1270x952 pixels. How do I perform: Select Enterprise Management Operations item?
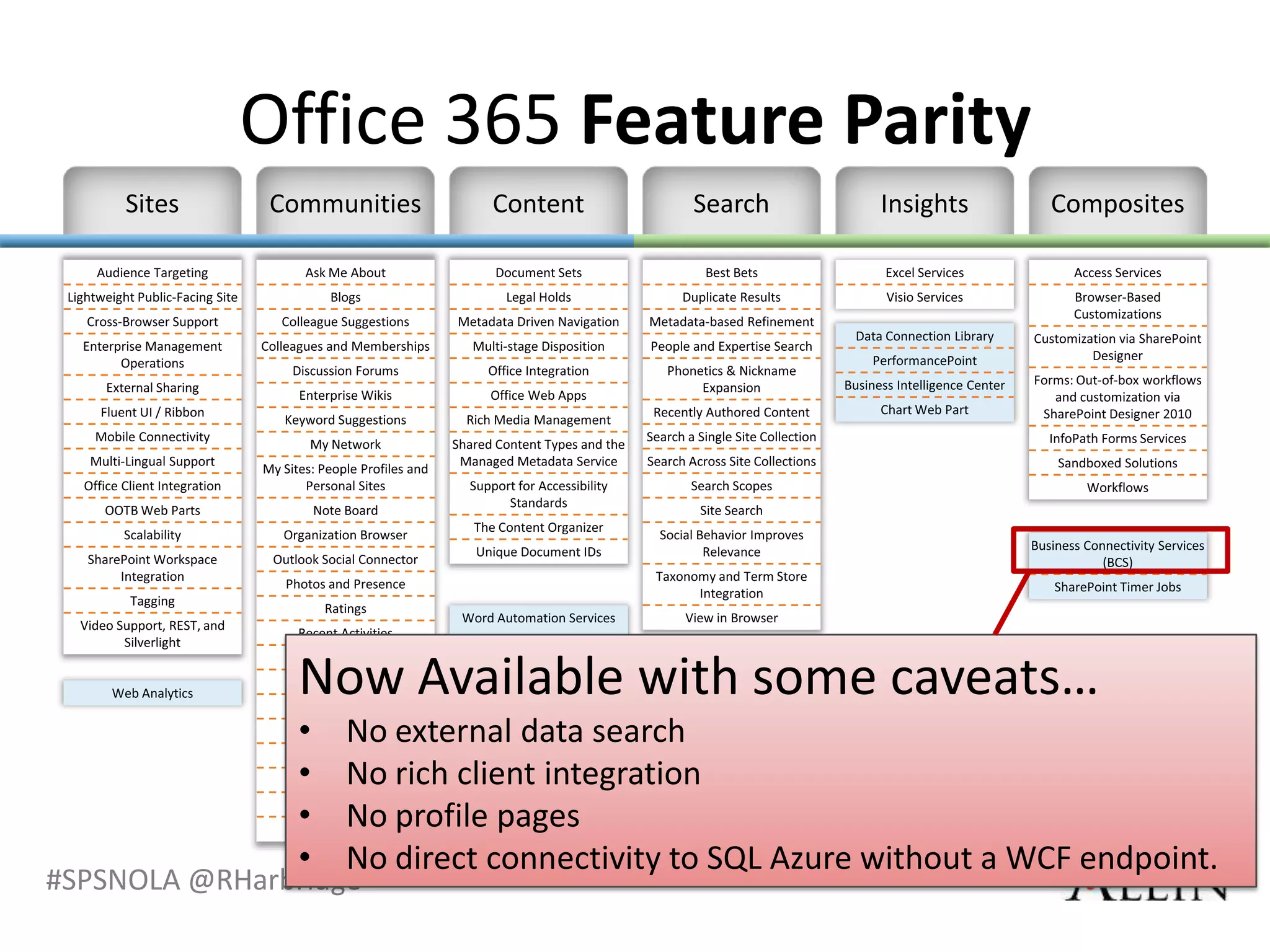point(153,355)
